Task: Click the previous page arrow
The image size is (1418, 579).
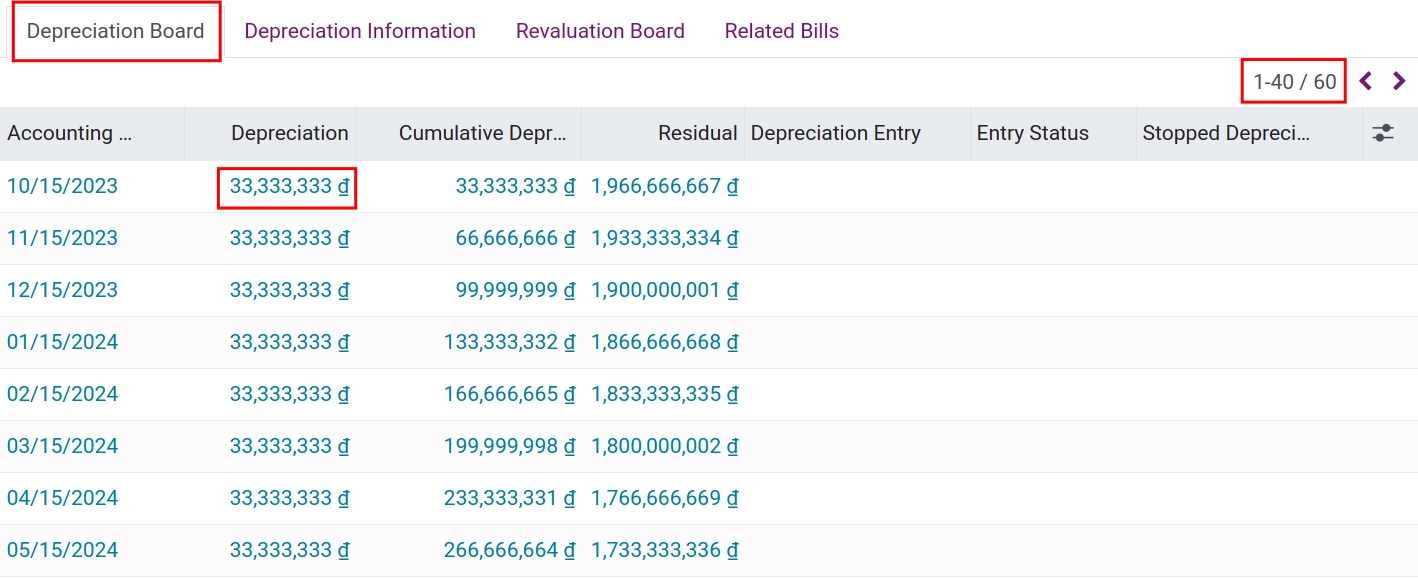Action: (x=1366, y=81)
